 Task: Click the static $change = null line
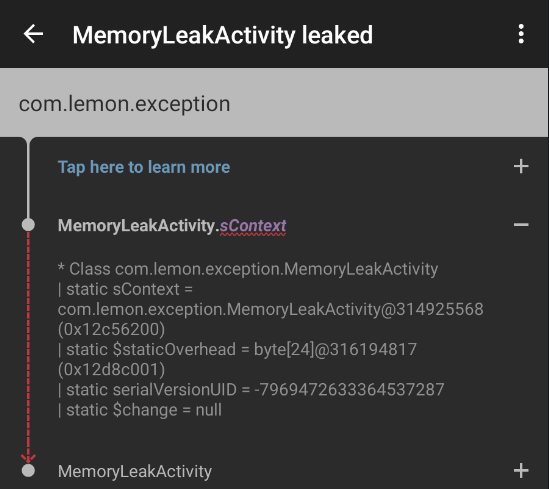(140, 410)
